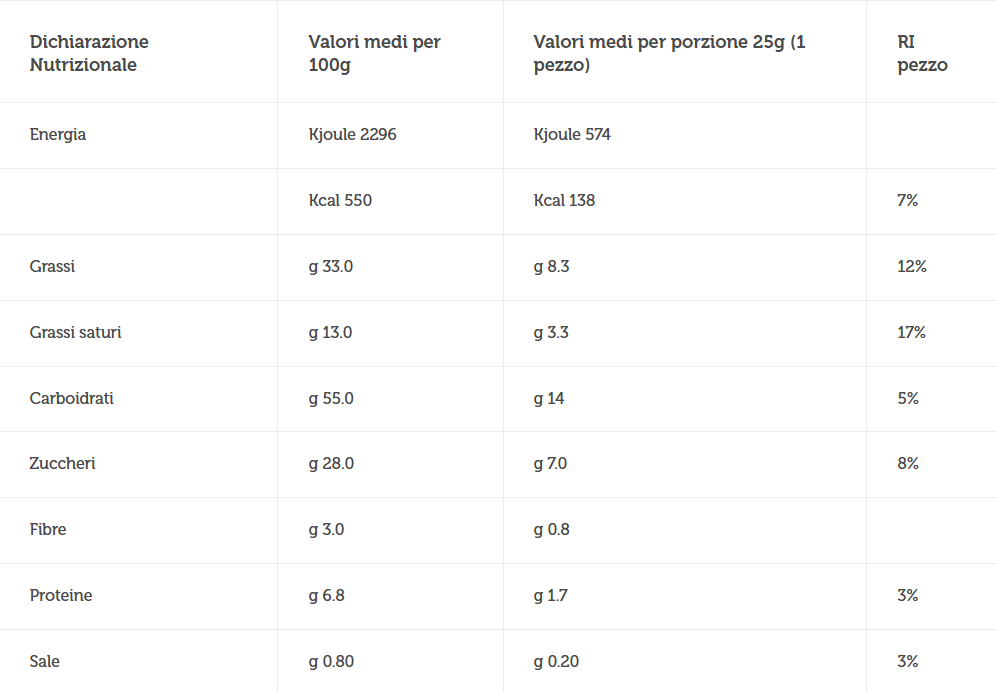The width and height of the screenshot is (997, 693).
Task: Select the Kcal 138 portion value
Action: pos(564,200)
